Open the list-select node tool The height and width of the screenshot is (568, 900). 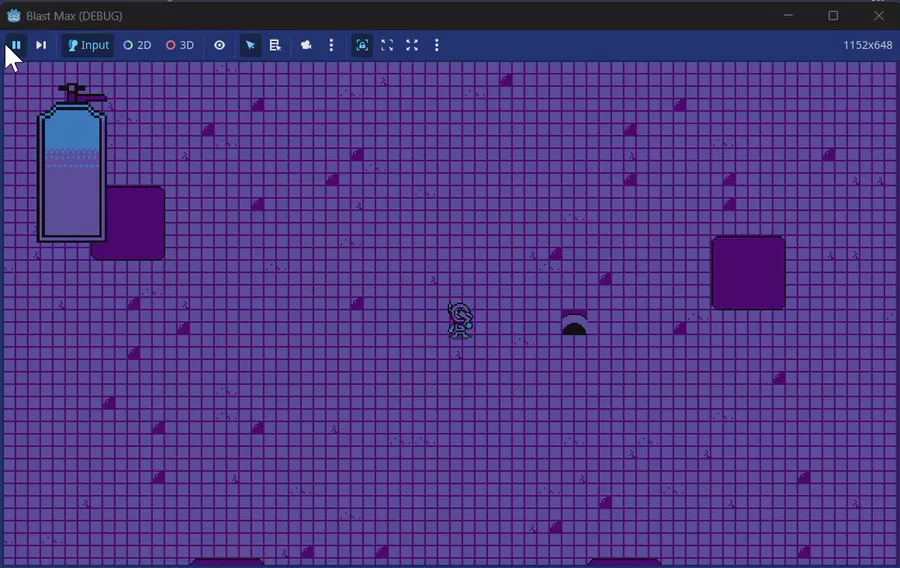pyautogui.click(x=275, y=45)
